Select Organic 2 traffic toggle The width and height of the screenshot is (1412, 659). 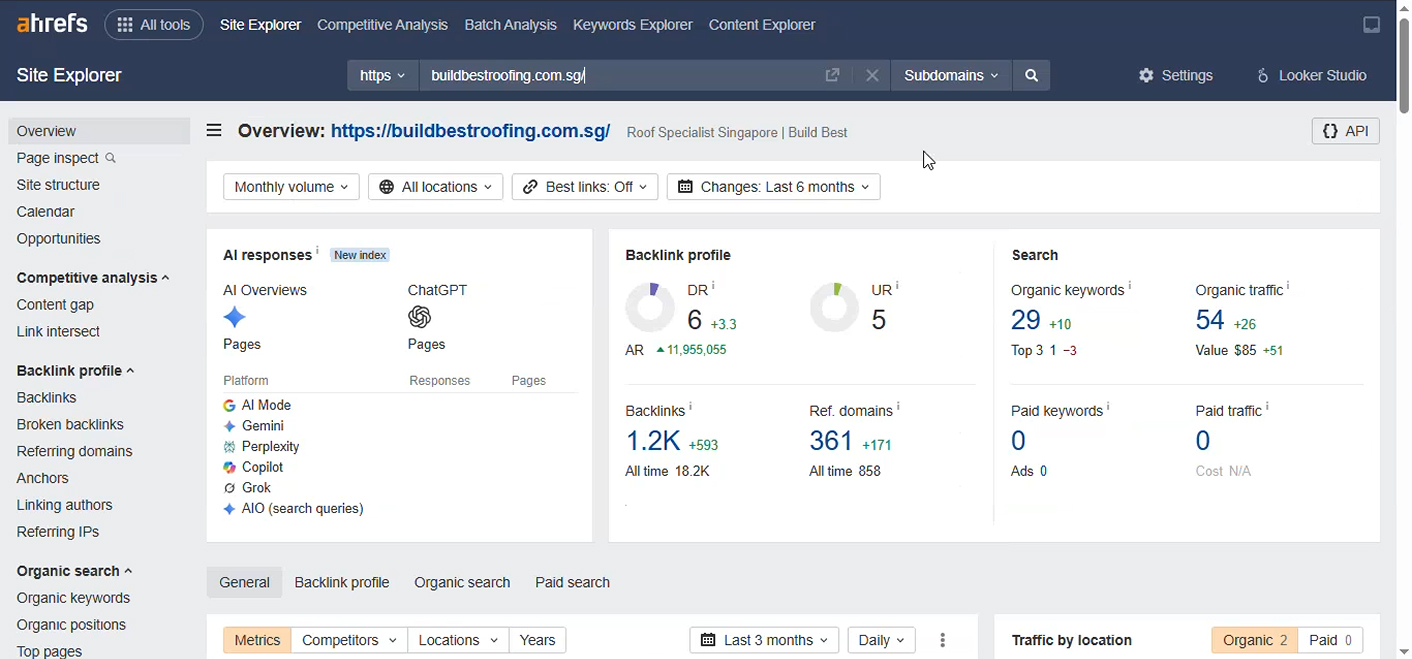pos(1255,640)
